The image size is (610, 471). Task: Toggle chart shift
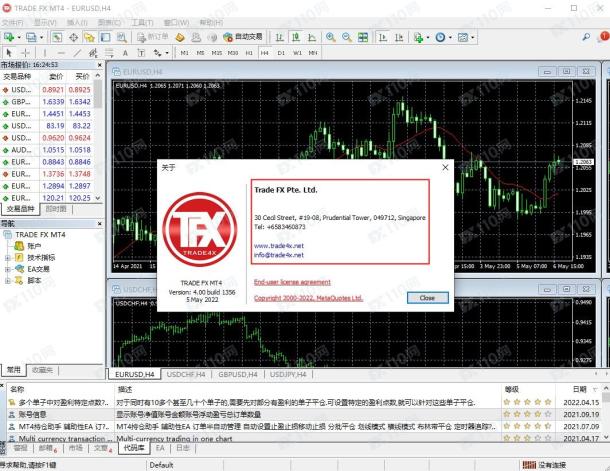[399, 37]
